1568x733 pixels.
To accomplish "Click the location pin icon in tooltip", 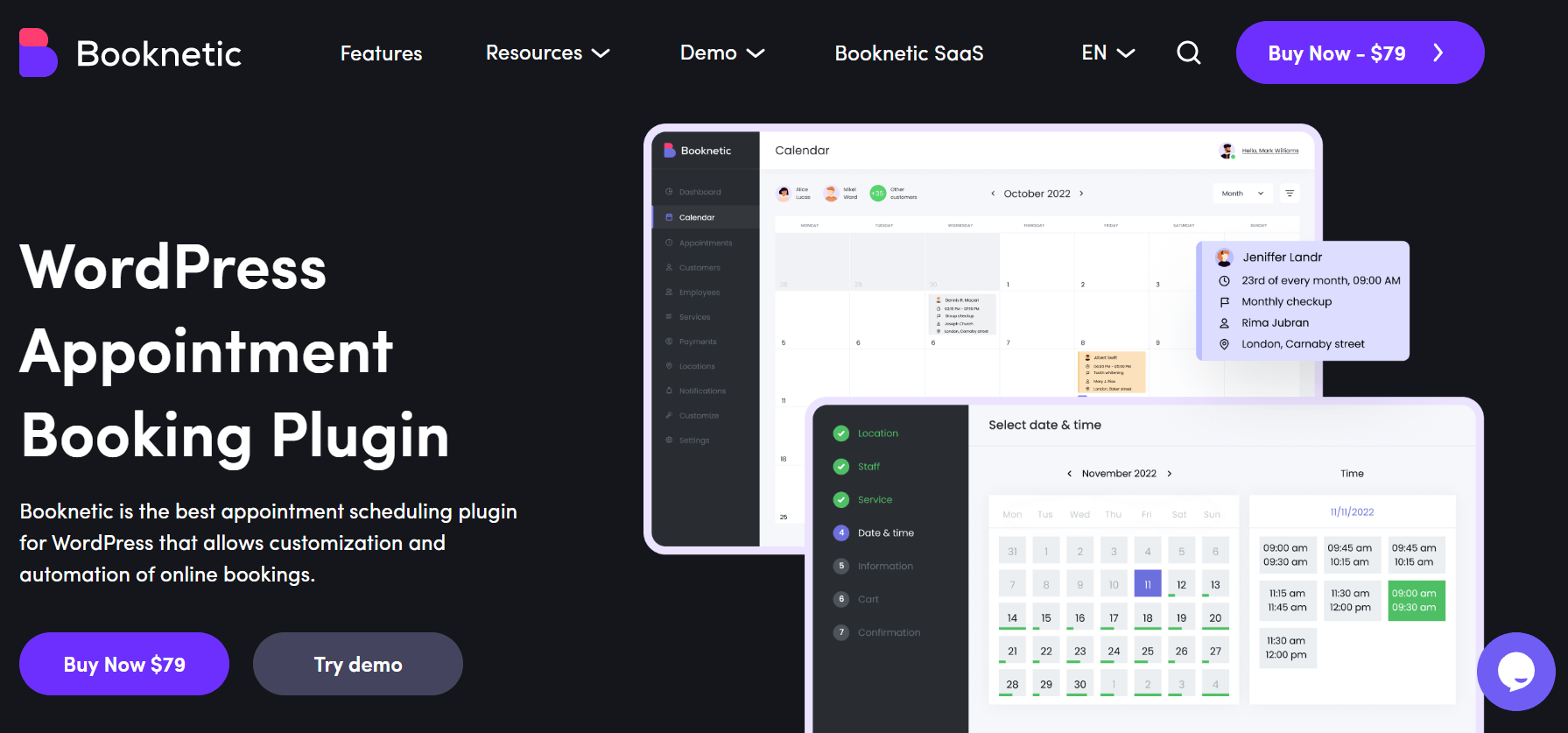I will [x=1224, y=344].
